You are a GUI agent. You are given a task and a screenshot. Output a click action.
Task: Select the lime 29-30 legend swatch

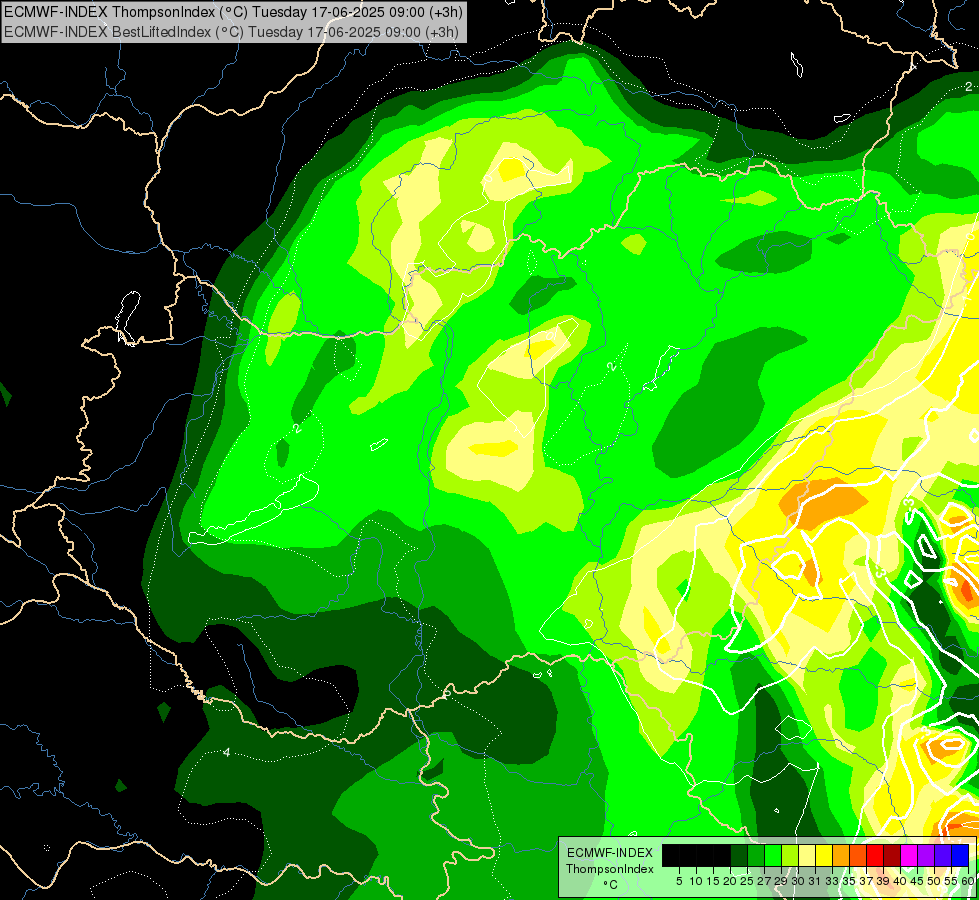[790, 855]
